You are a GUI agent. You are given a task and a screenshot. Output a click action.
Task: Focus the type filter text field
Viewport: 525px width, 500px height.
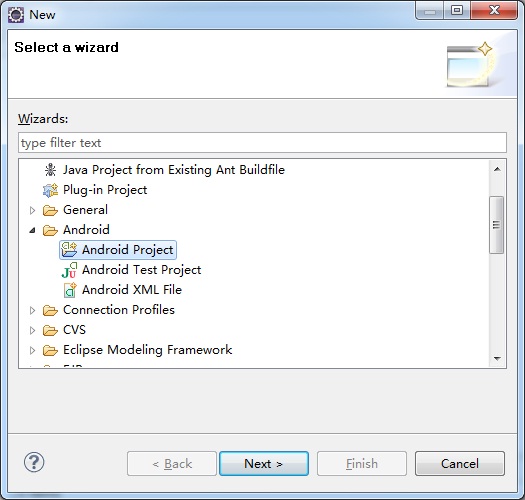click(262, 143)
